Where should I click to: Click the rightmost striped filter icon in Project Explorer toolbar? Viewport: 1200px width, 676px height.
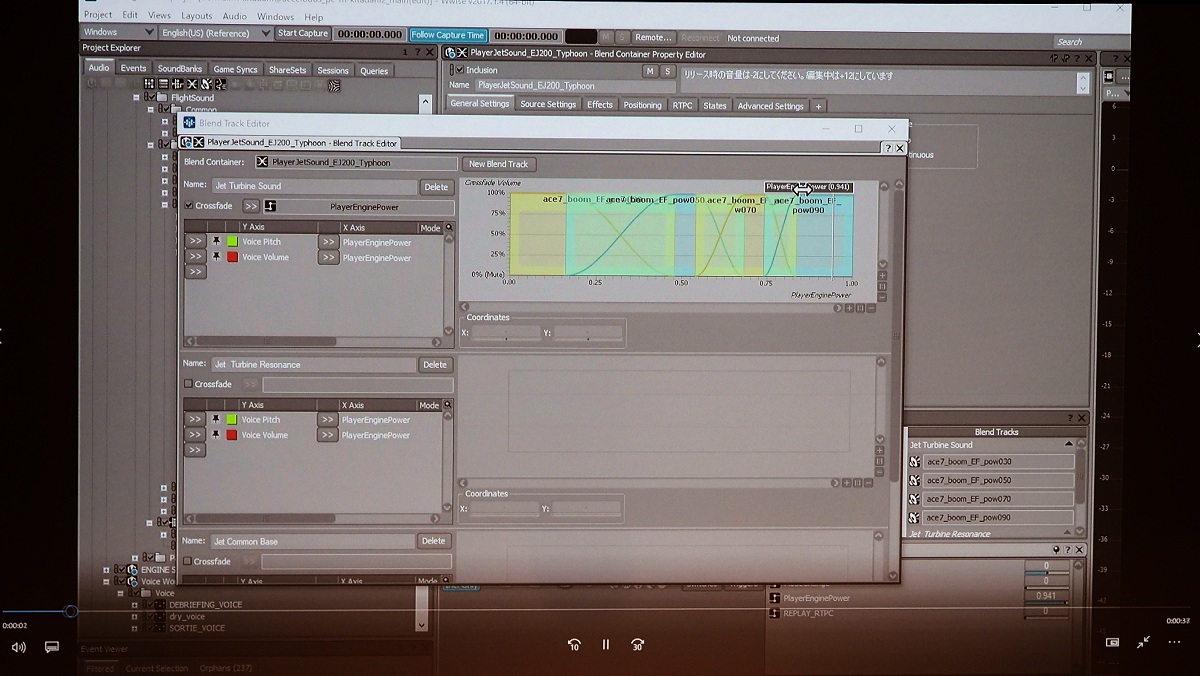[334, 86]
